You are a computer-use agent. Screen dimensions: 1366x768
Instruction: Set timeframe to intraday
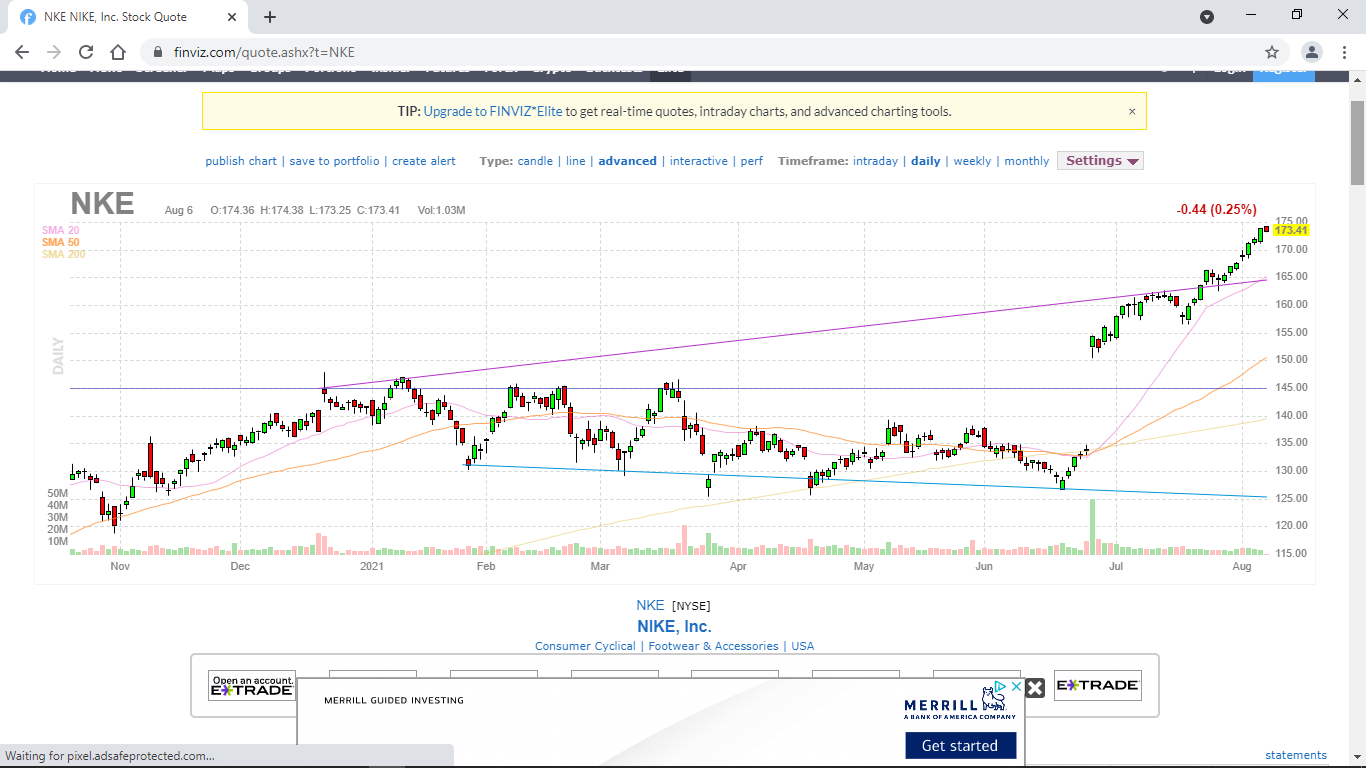[x=875, y=161]
